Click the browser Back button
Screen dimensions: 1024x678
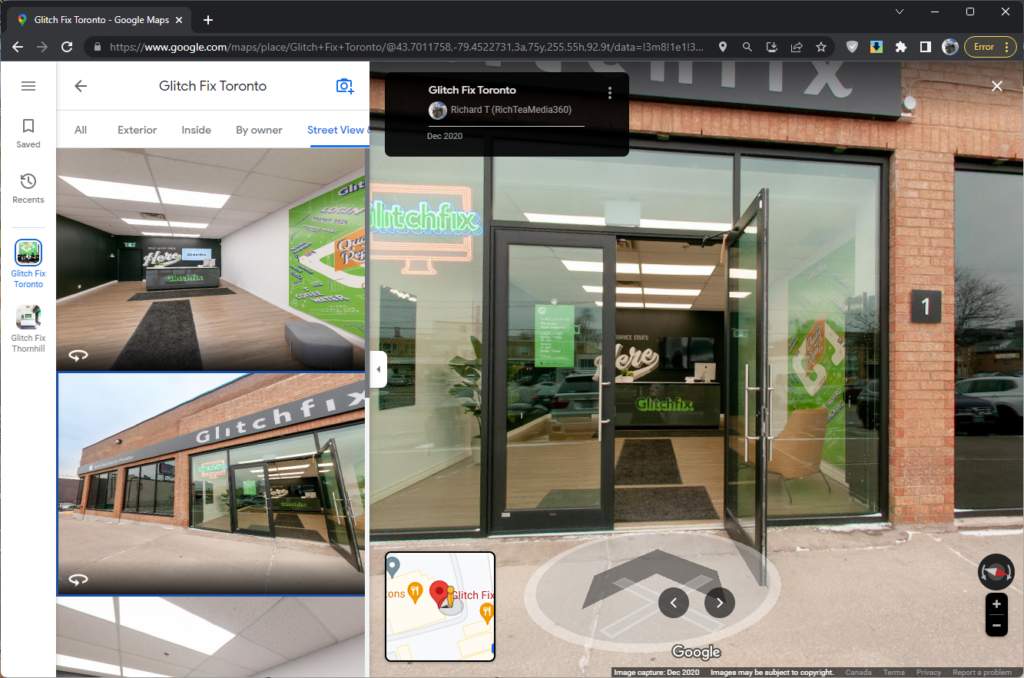point(18,47)
